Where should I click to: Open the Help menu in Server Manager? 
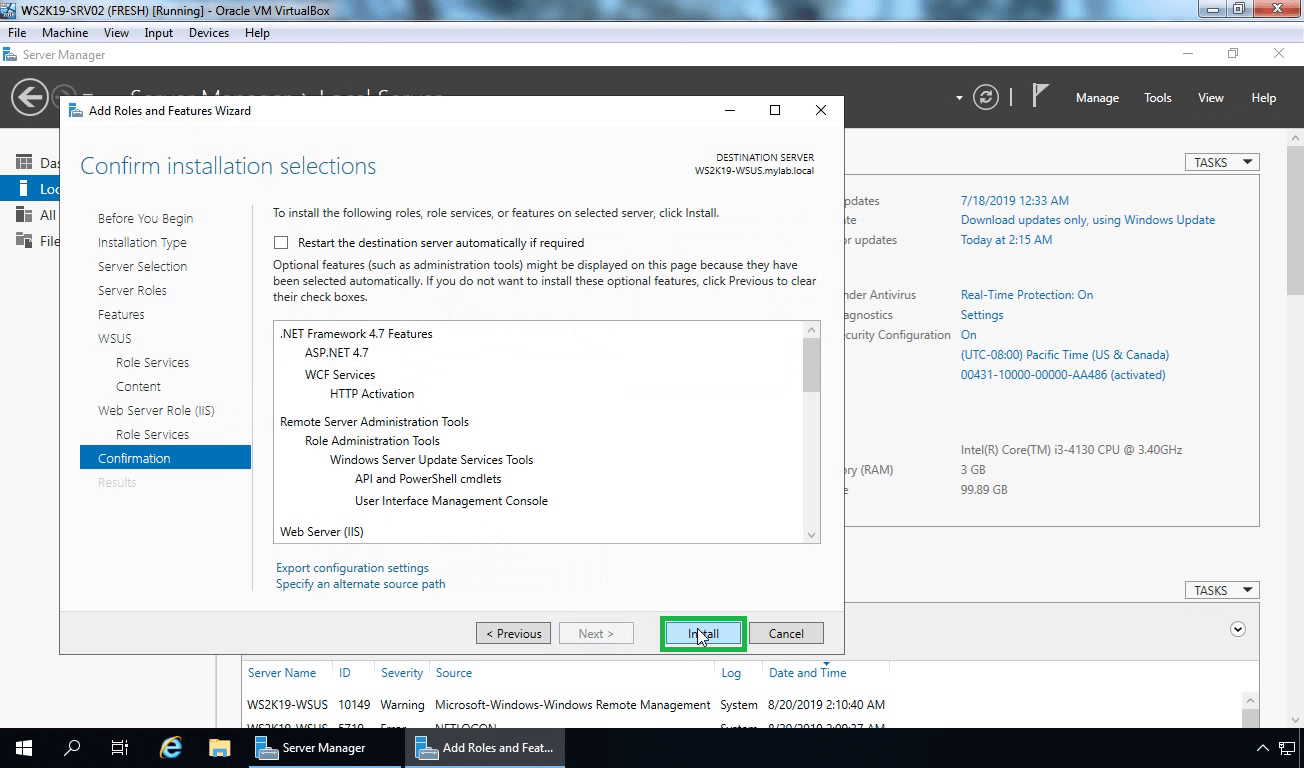tap(1264, 98)
